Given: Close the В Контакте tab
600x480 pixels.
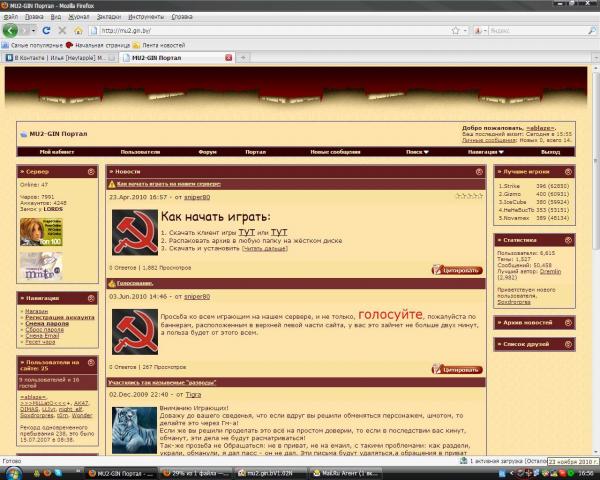Looking at the screenshot, I should click(112, 58).
